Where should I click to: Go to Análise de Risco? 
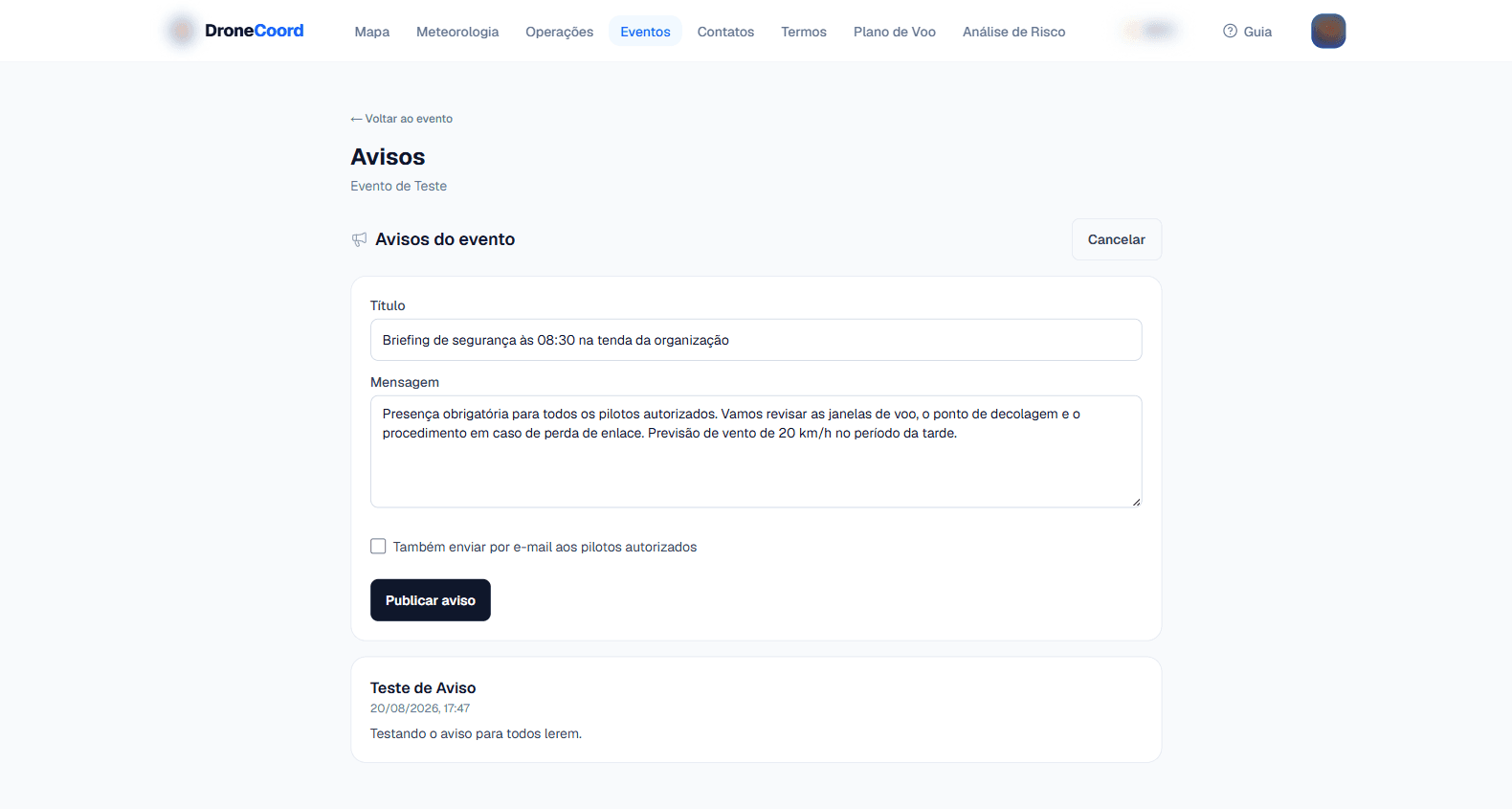pos(1013,32)
